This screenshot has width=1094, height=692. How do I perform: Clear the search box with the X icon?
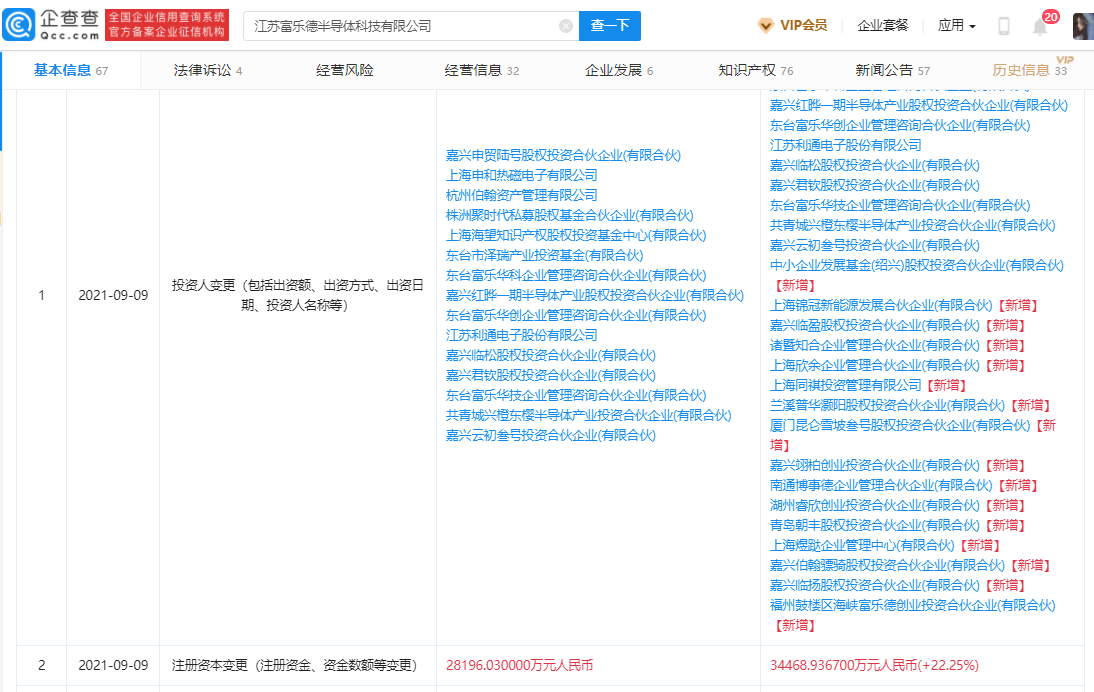click(566, 26)
